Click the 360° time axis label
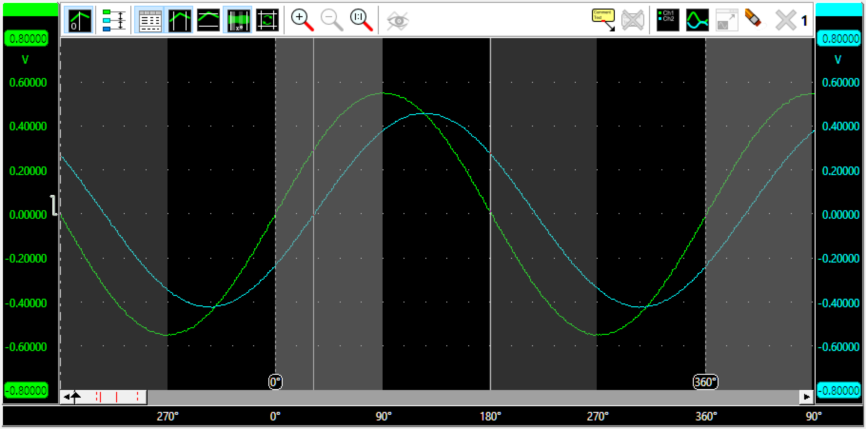 tap(706, 417)
